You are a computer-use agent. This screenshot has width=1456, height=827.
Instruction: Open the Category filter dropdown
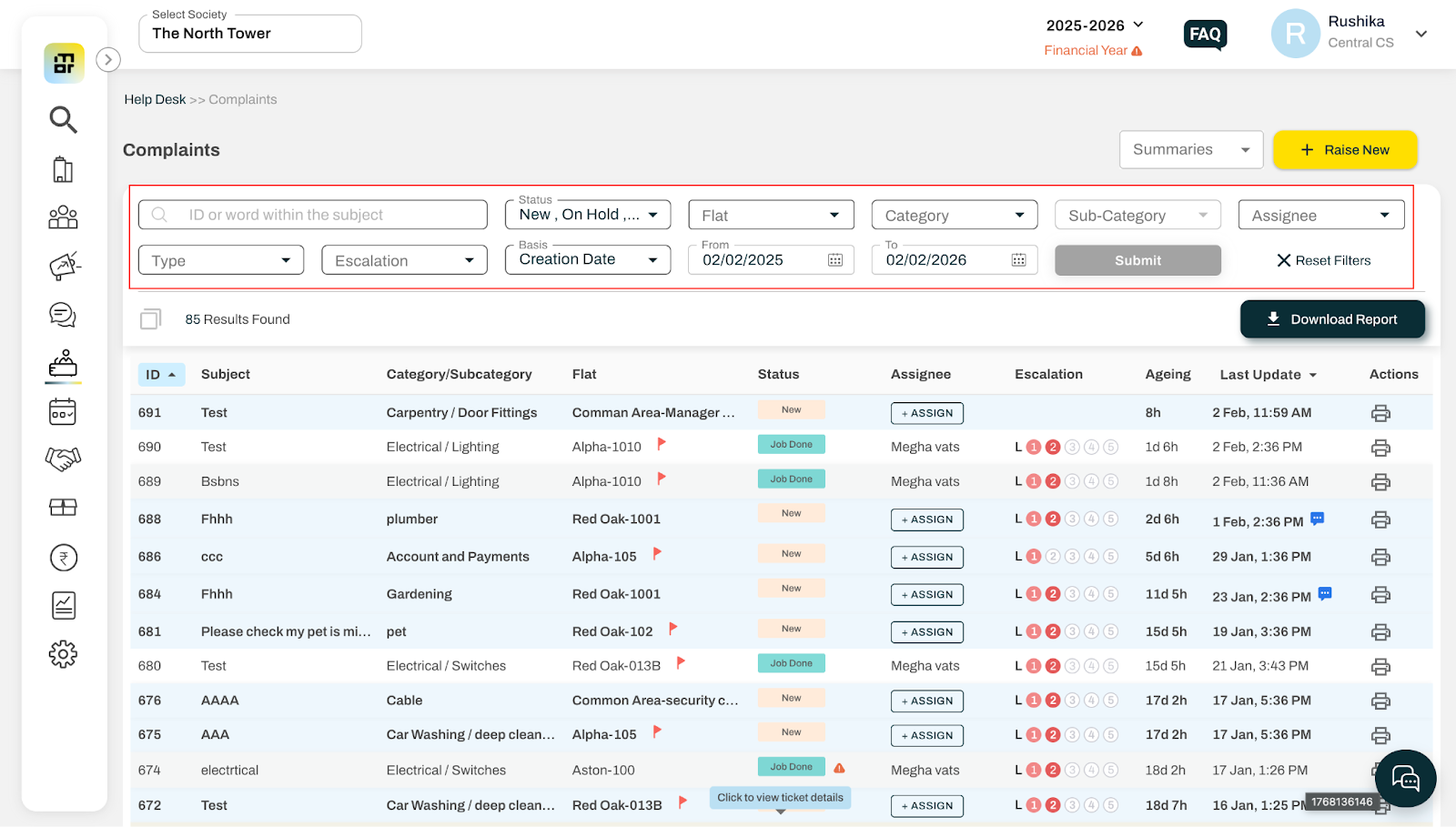point(955,215)
